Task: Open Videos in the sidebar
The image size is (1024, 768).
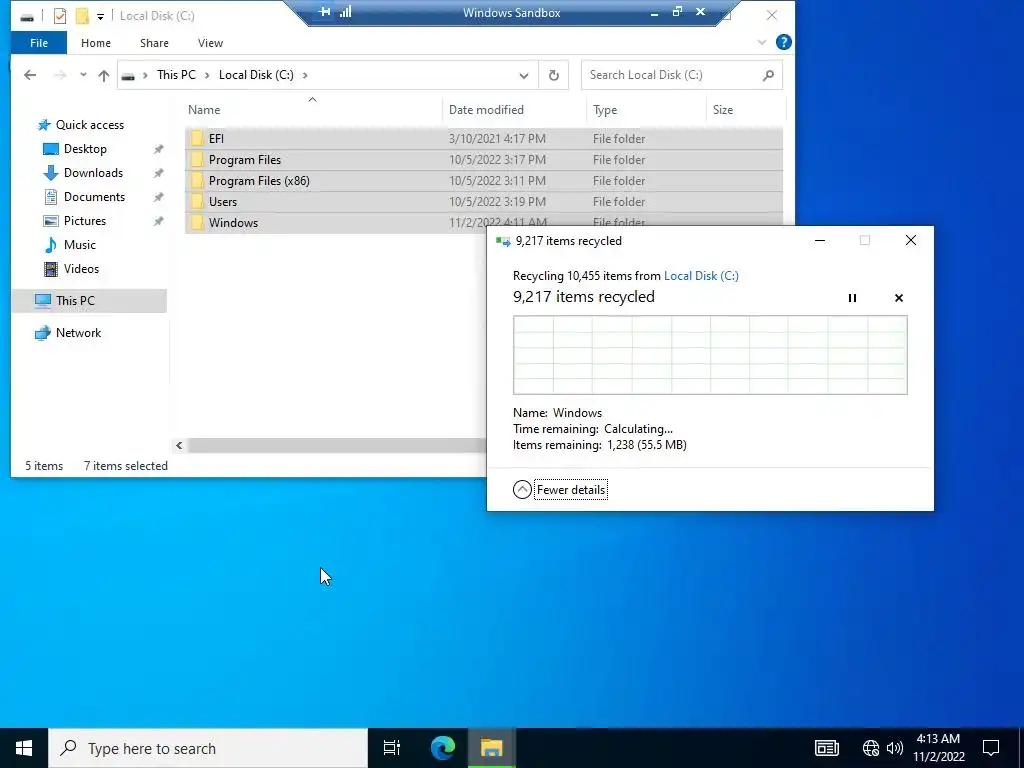Action: pos(81,269)
